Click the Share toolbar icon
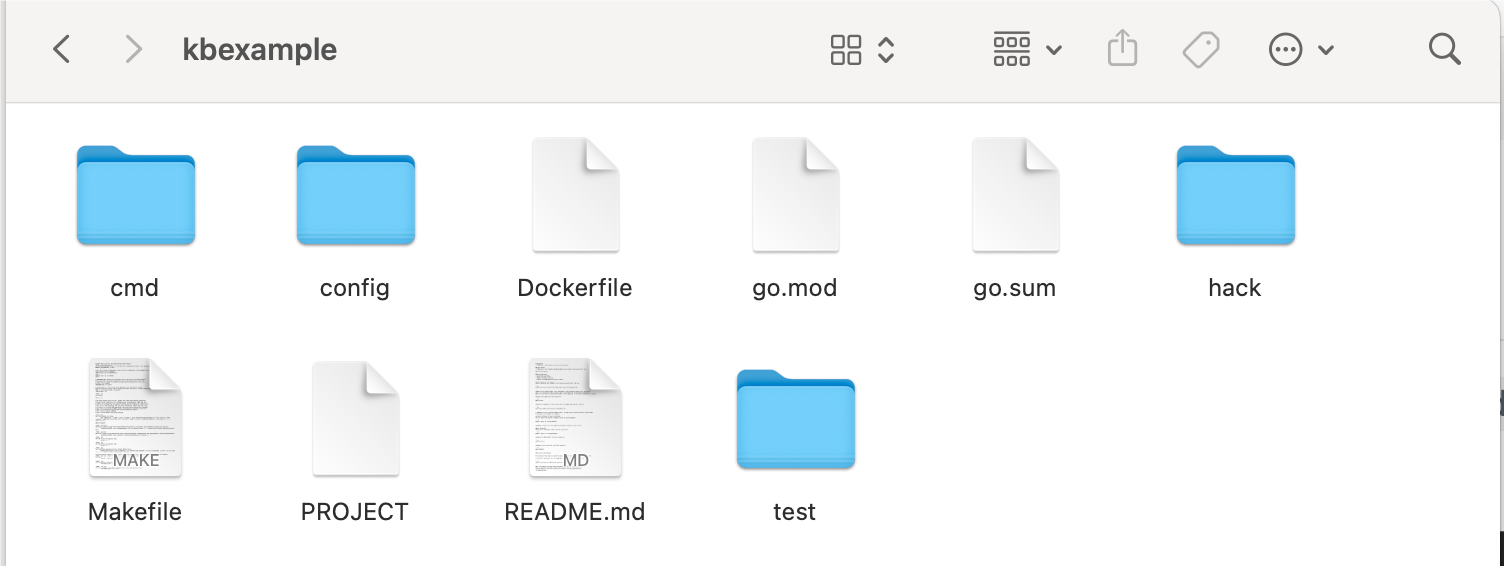 click(1122, 49)
